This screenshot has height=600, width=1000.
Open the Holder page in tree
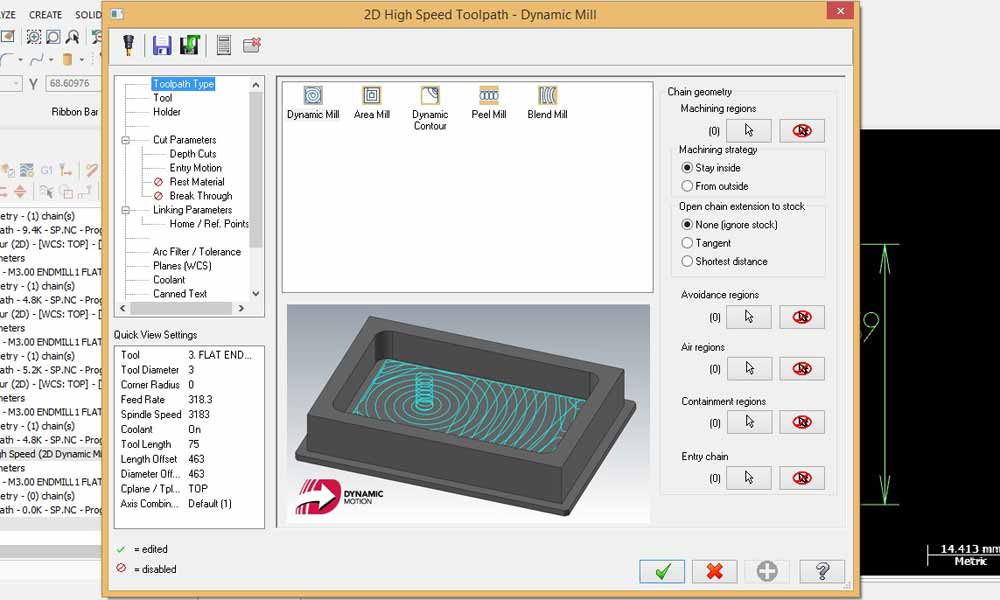[x=166, y=112]
